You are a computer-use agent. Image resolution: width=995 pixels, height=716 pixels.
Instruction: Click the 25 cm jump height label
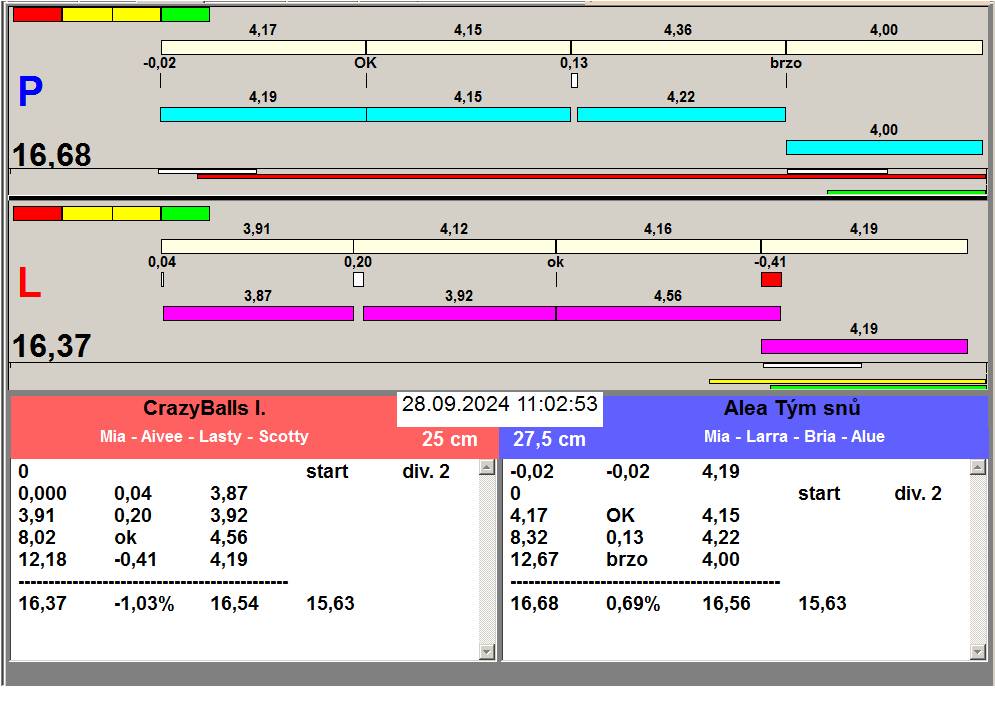[449, 439]
